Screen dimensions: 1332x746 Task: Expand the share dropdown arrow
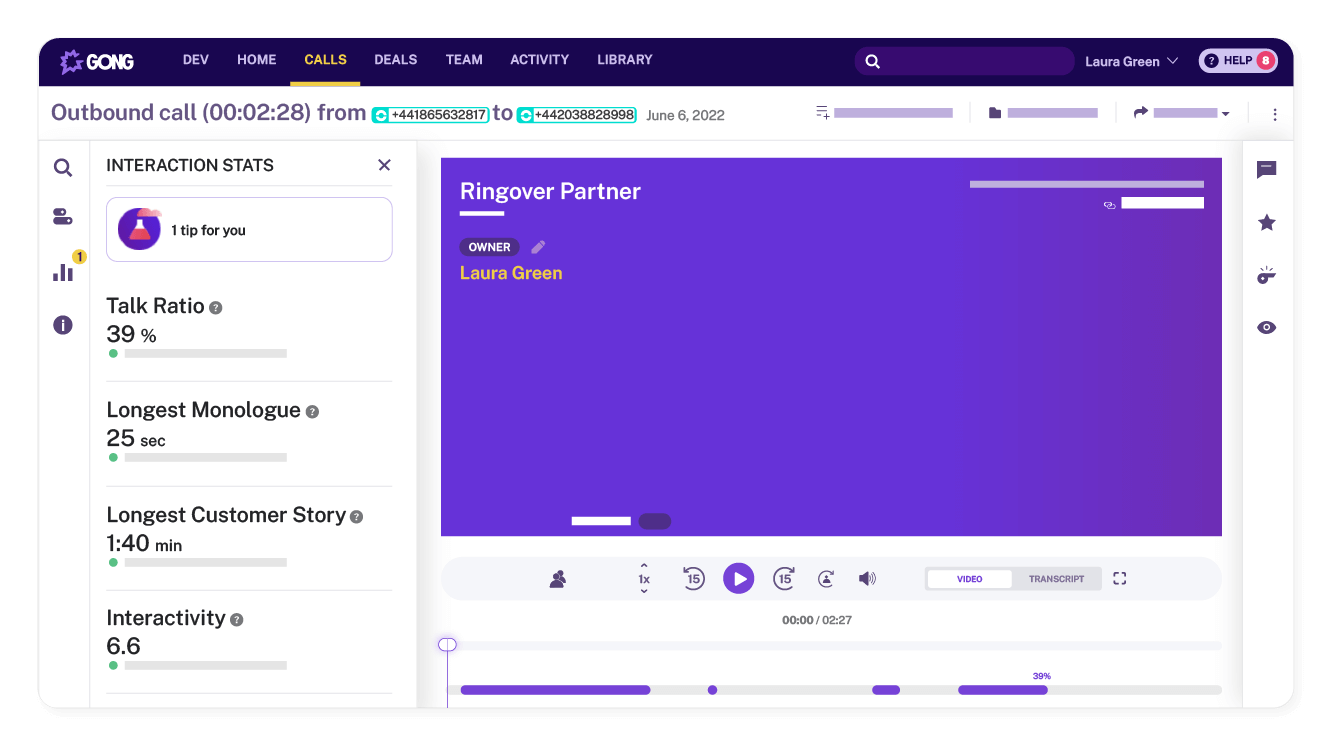(x=1225, y=114)
